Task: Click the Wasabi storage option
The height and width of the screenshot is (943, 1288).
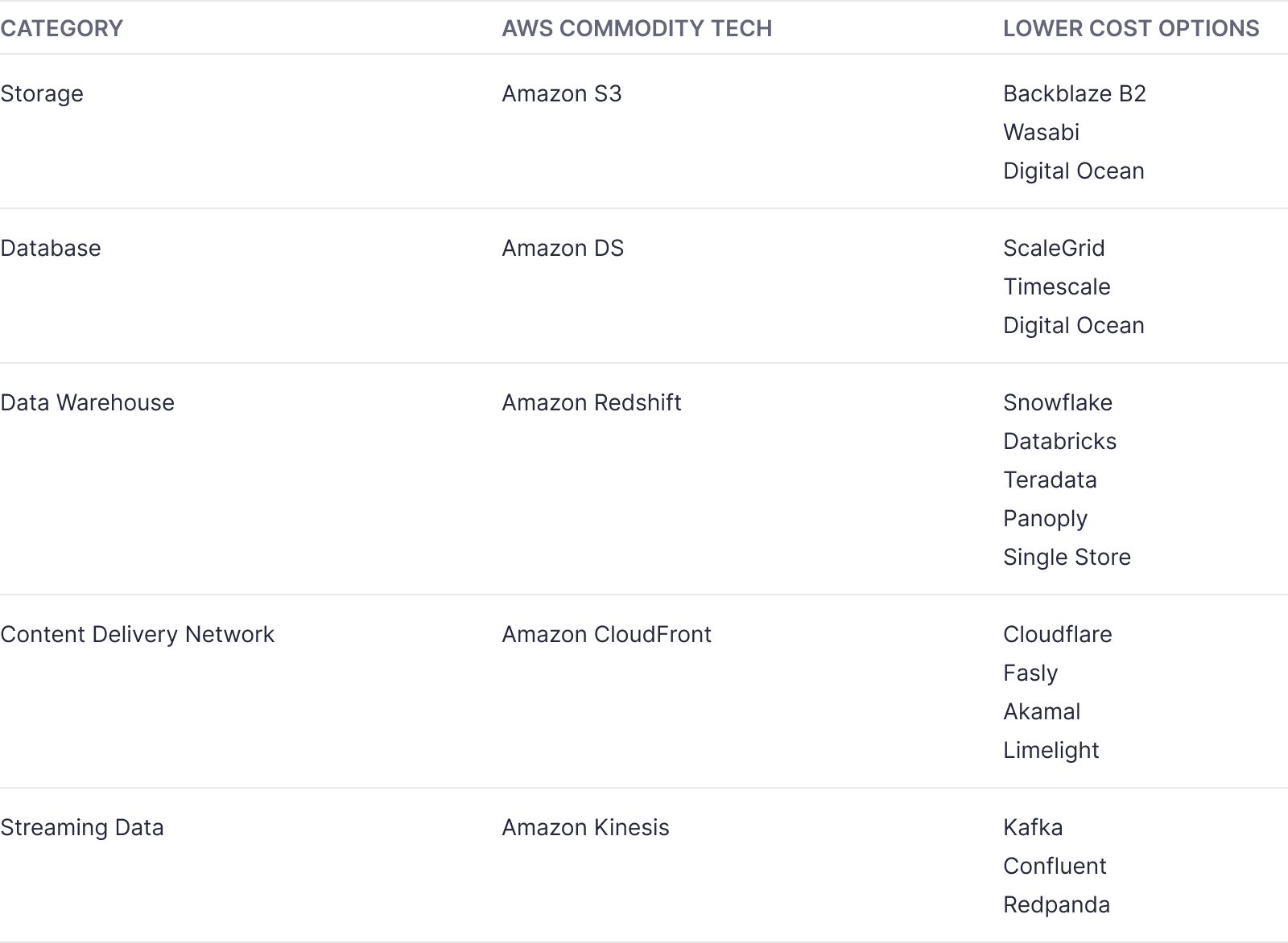Action: tap(1041, 132)
